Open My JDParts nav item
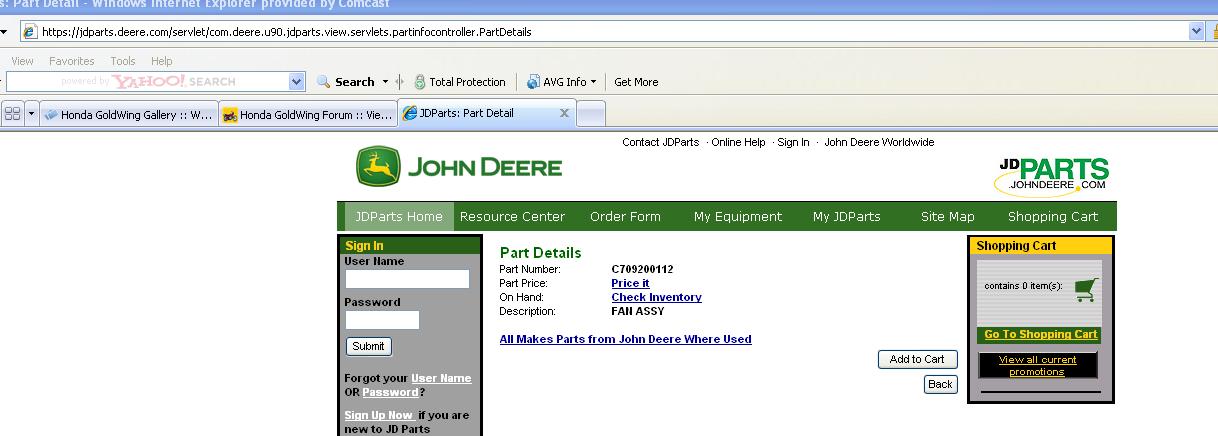The image size is (1218, 436). [x=846, y=216]
